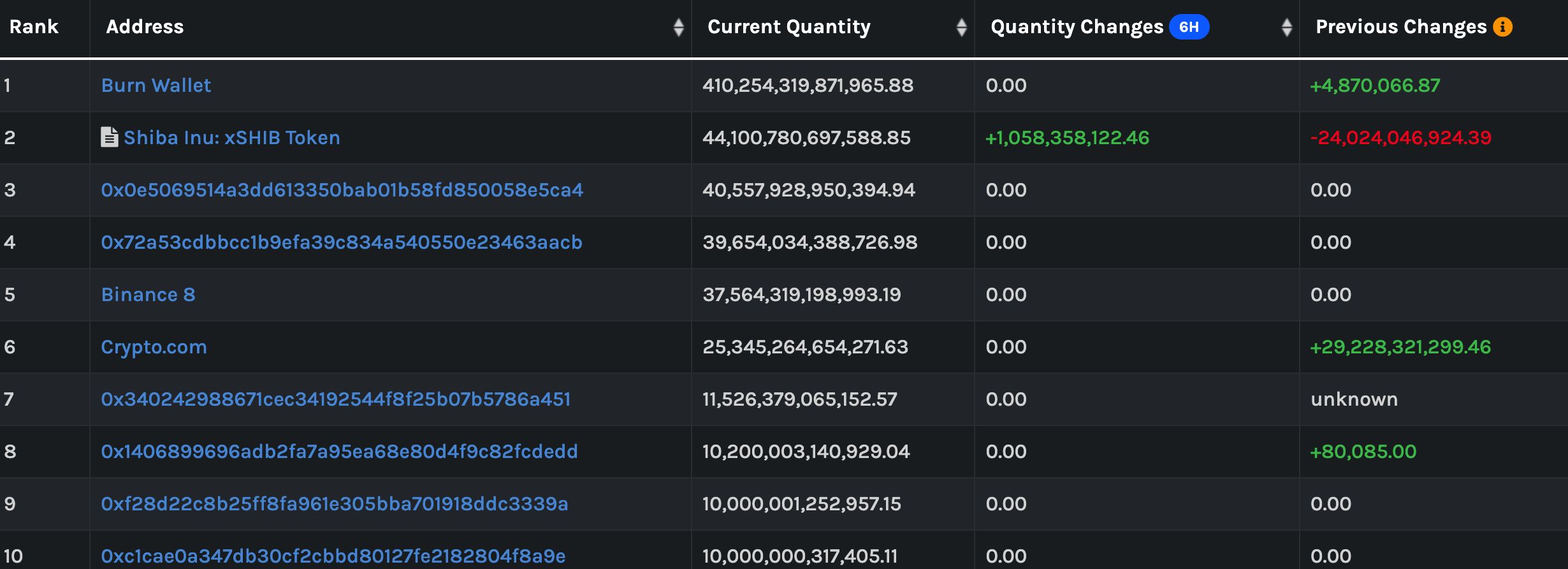Click the Rank column header
Viewport: 1568px width, 569px height.
tap(34, 27)
